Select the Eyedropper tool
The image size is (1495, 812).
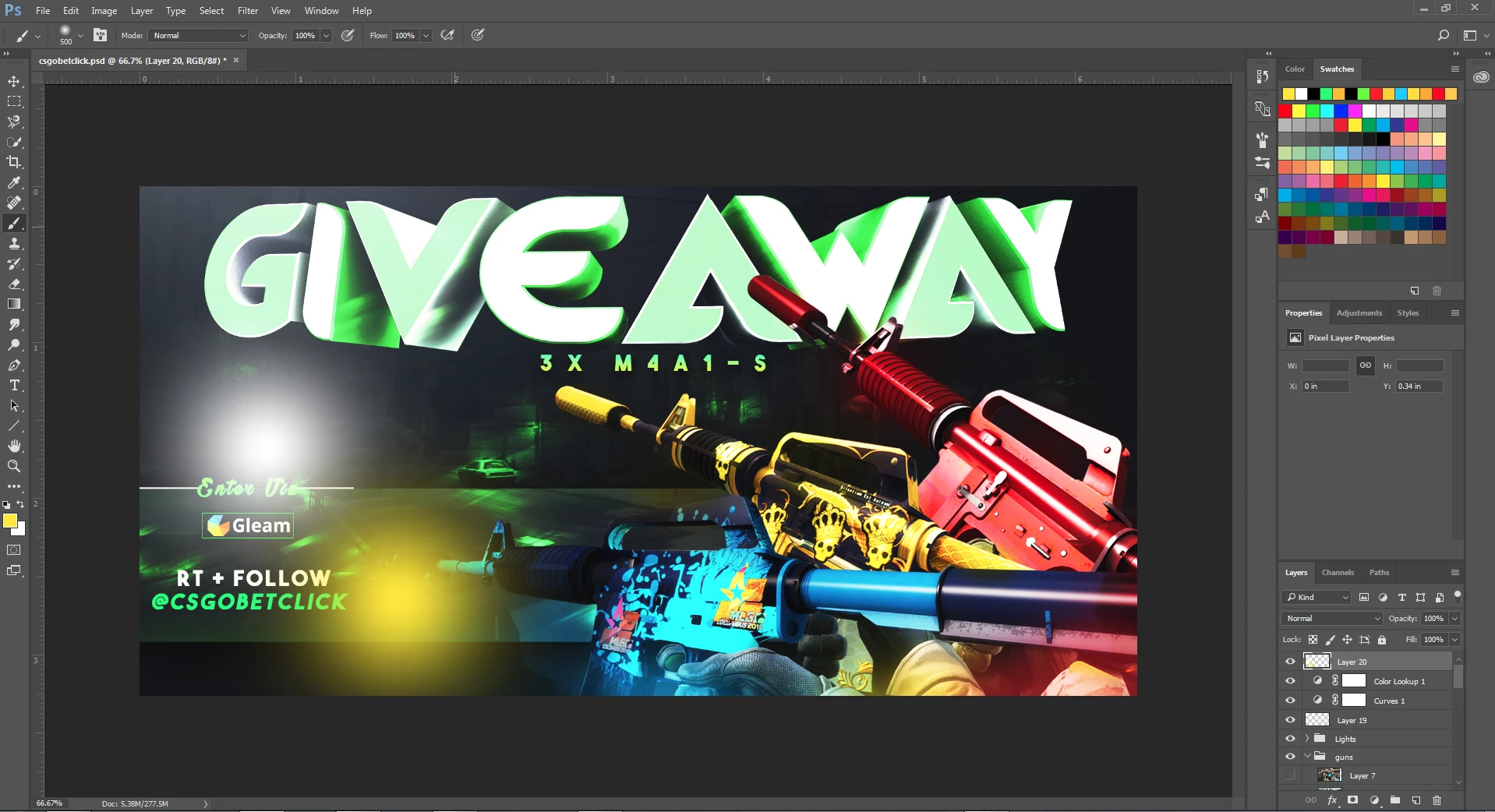point(14,182)
